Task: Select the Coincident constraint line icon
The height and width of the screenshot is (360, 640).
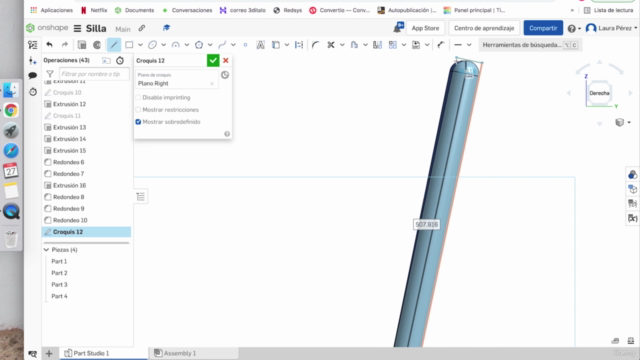Action: pyautogui.click(x=458, y=45)
